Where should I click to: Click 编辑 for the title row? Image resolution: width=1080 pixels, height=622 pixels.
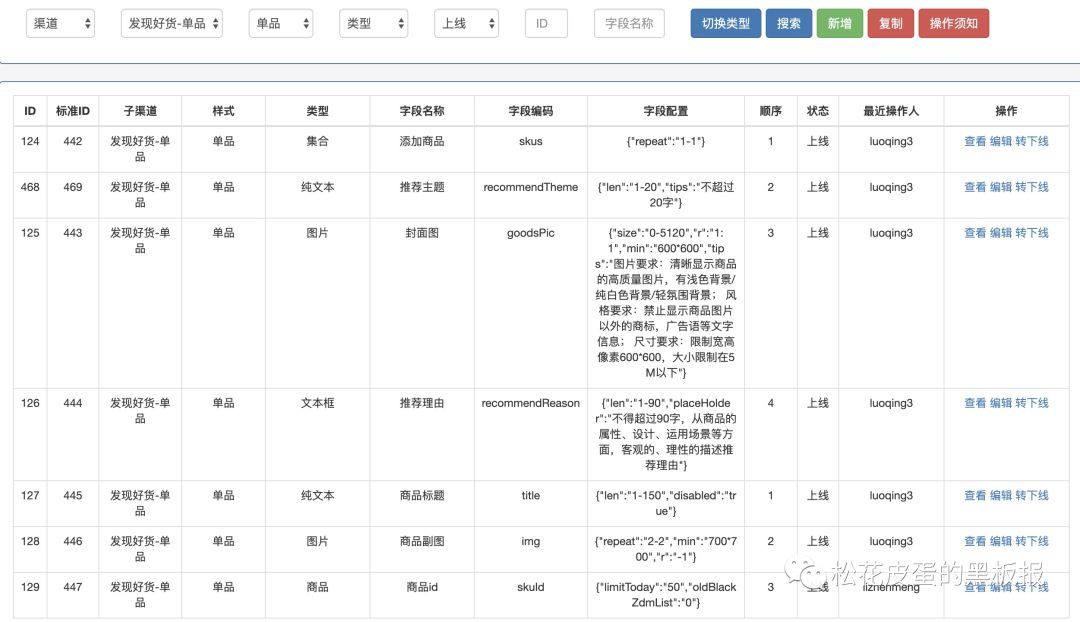pos(1000,495)
